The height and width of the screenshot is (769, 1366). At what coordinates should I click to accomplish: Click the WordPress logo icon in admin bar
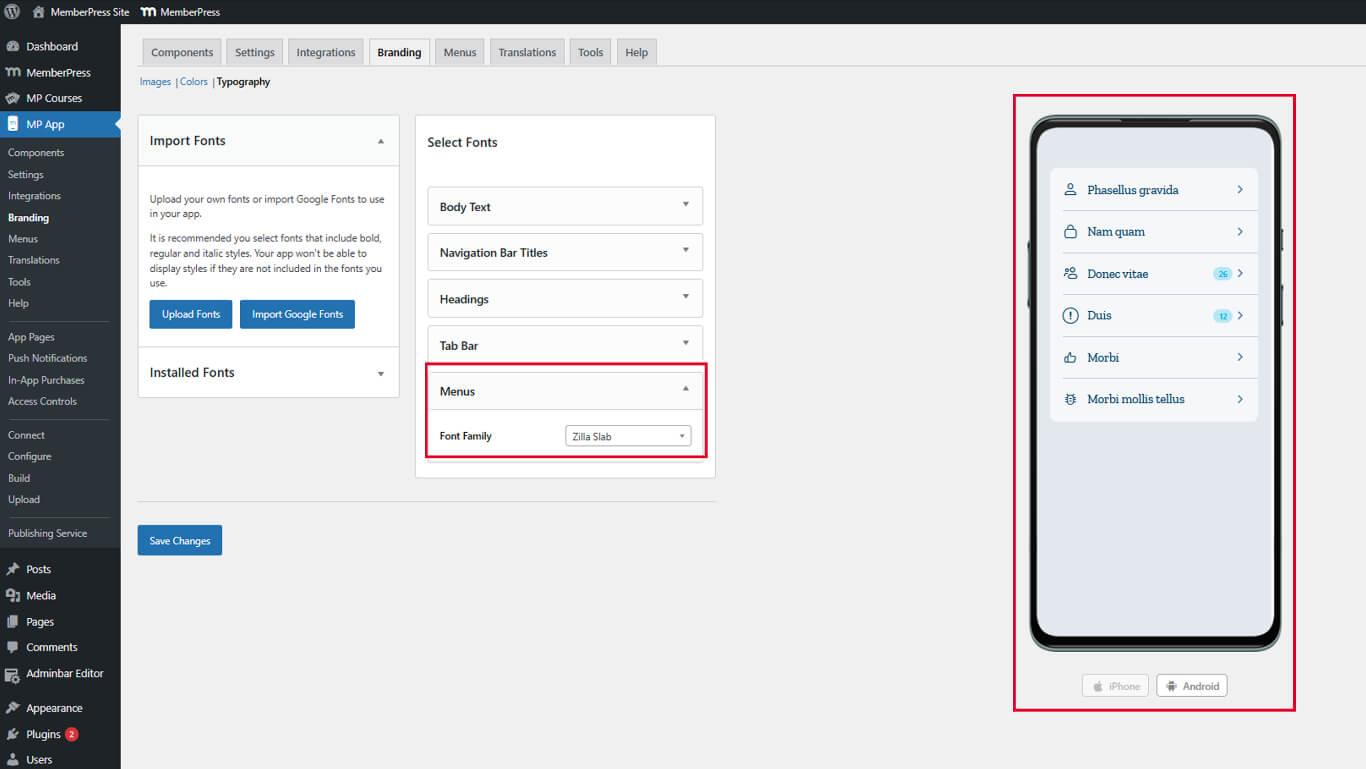point(12,12)
